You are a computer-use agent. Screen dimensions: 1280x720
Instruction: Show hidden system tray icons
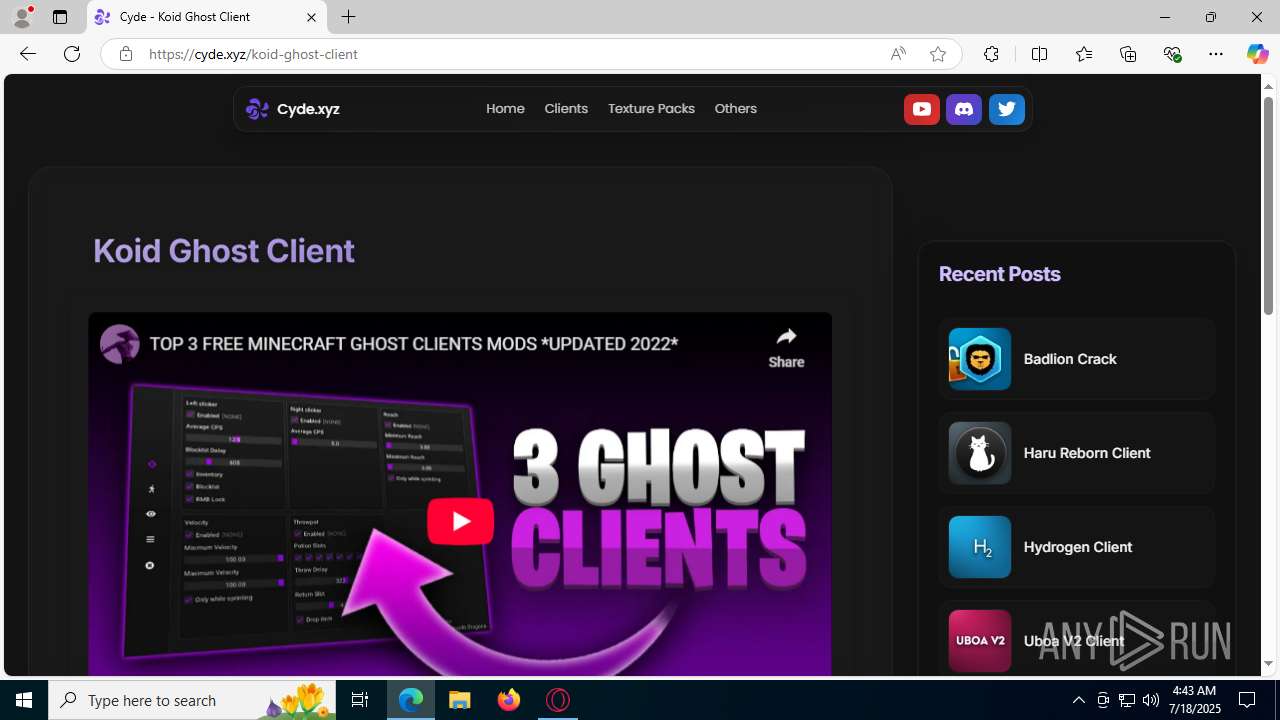(x=1078, y=700)
